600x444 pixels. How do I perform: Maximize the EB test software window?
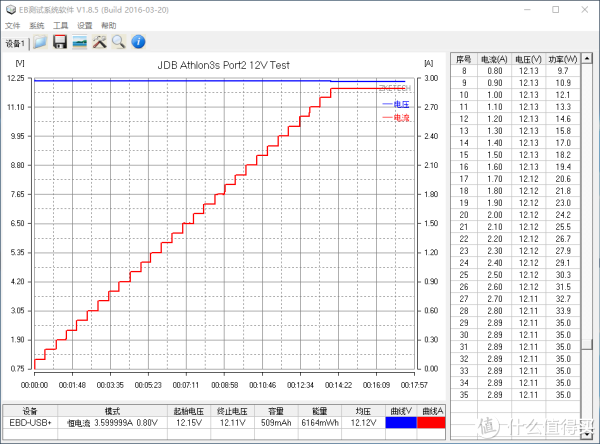556,10
